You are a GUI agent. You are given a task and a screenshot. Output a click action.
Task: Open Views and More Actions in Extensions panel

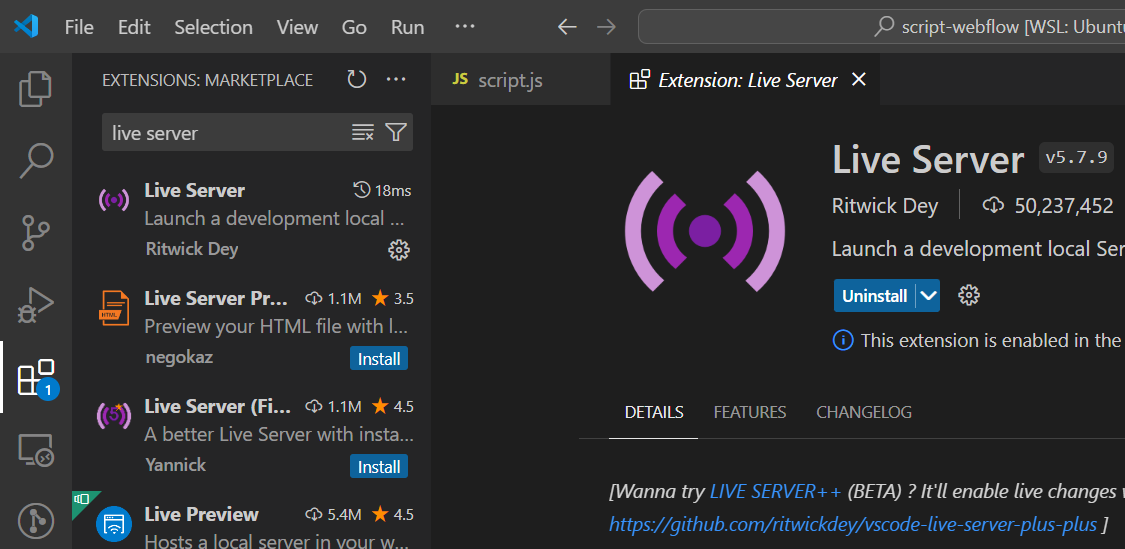tap(396, 79)
